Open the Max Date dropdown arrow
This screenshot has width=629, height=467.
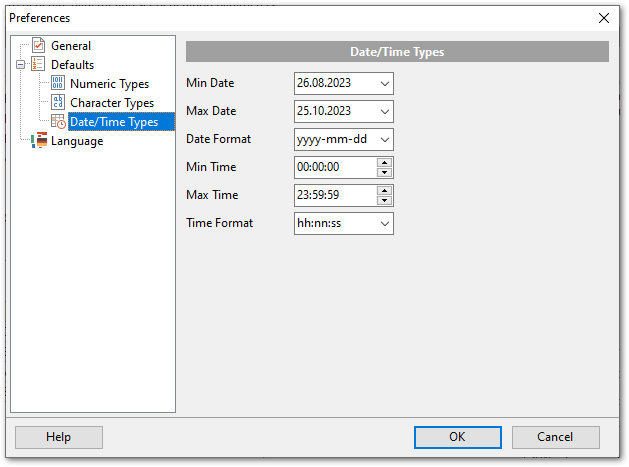(x=385, y=112)
